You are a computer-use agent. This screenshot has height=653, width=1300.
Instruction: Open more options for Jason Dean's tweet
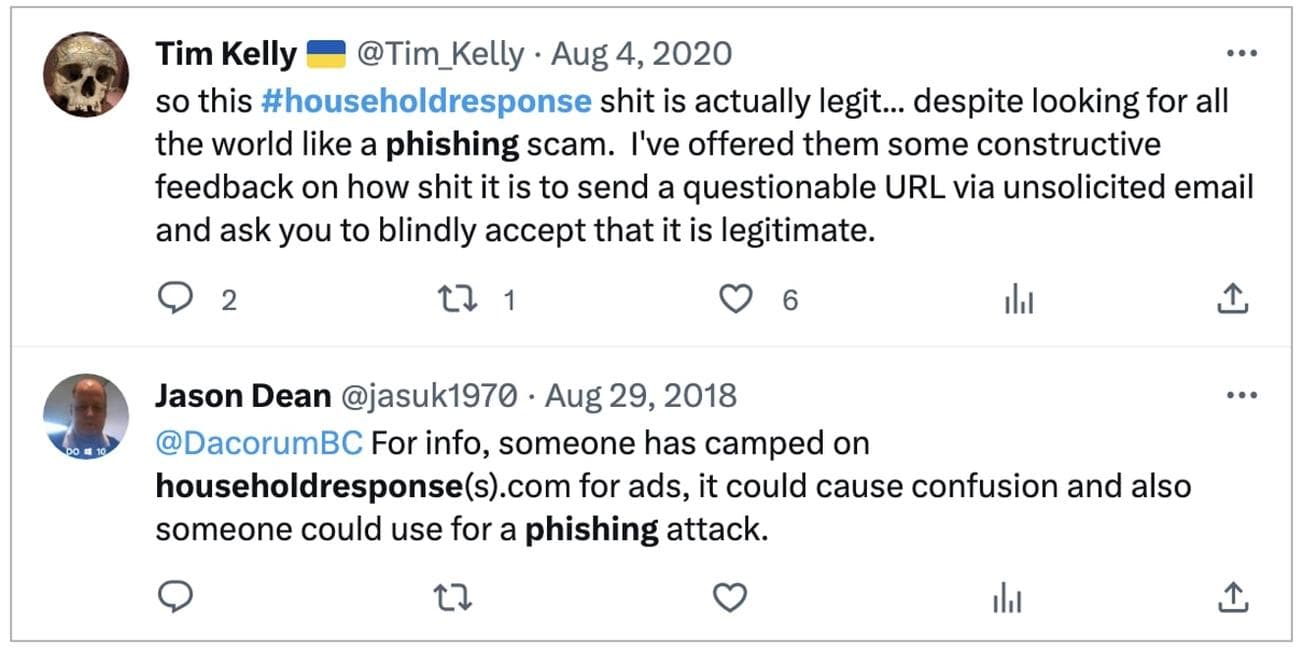click(1240, 395)
